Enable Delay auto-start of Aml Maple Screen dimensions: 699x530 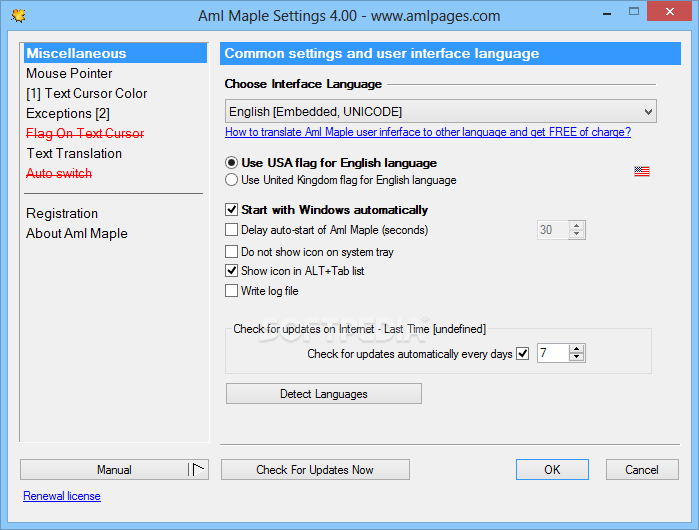tap(231, 230)
